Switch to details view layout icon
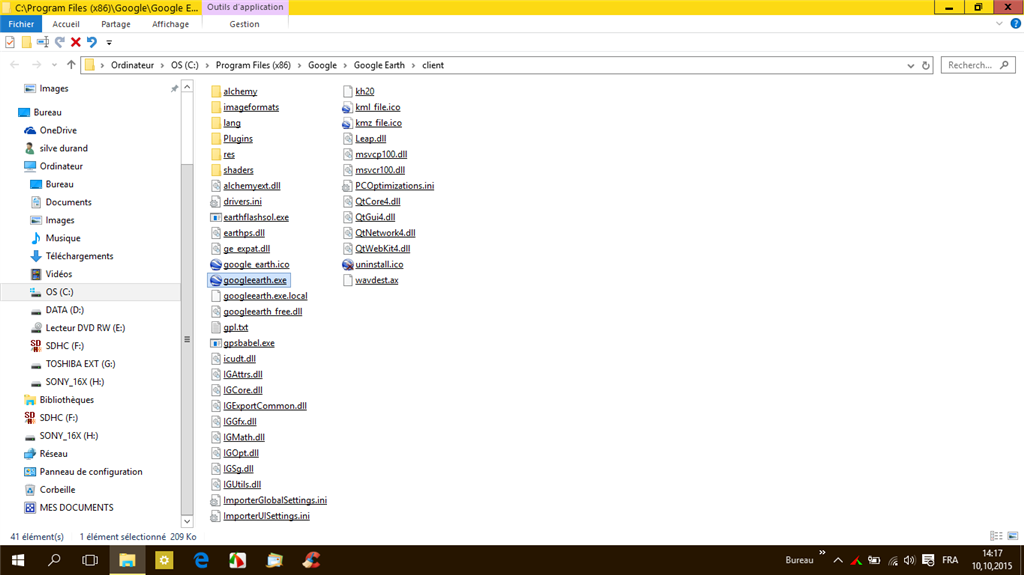Viewport: 1024px width, 575px height. [996, 536]
